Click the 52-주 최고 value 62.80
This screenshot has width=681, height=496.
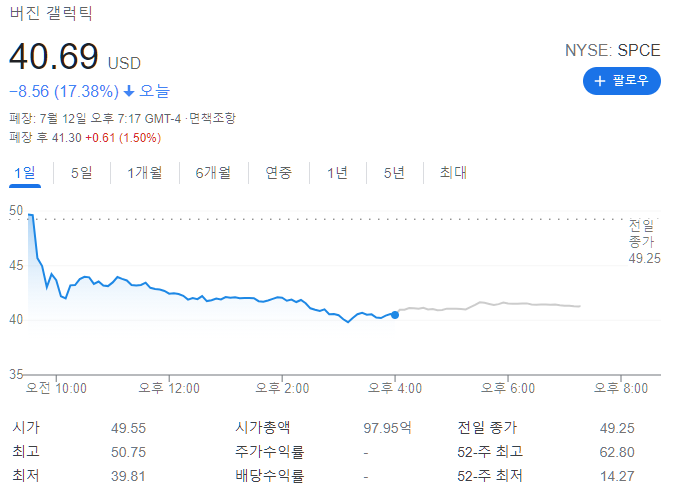click(x=617, y=452)
